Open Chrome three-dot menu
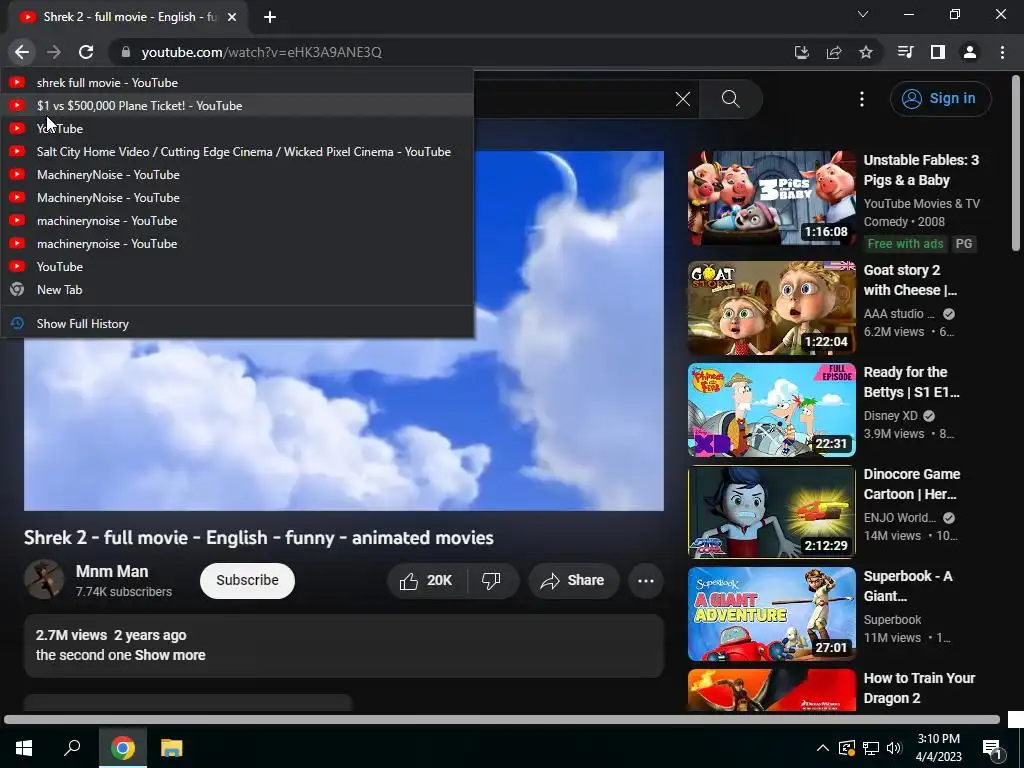 (1002, 52)
